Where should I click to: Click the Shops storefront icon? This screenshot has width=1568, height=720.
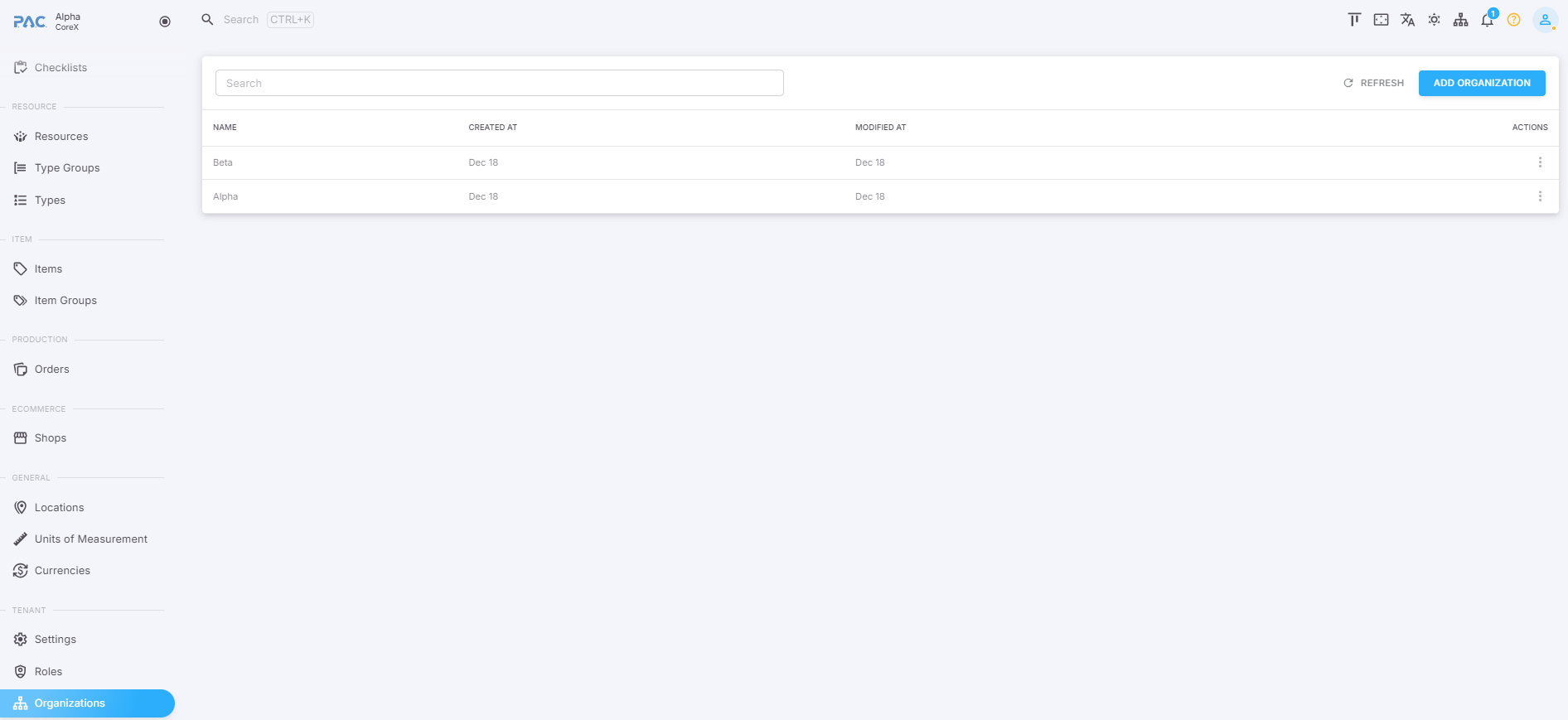click(x=21, y=438)
